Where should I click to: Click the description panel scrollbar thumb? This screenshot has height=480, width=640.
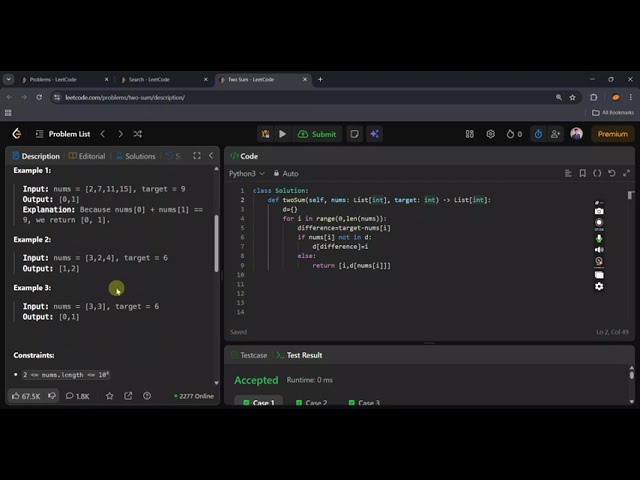(216, 243)
